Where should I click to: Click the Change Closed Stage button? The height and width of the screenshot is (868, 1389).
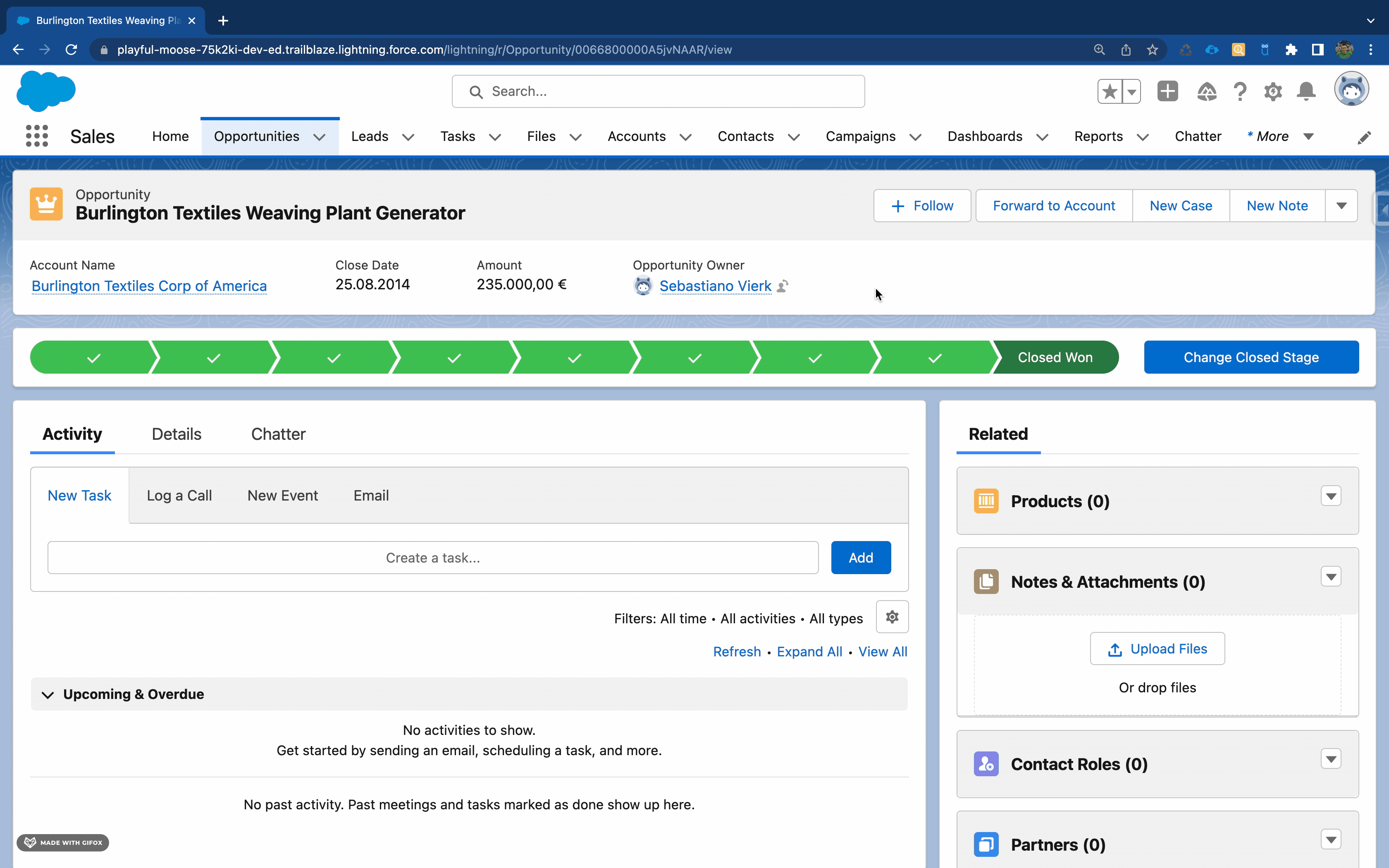pos(1251,357)
